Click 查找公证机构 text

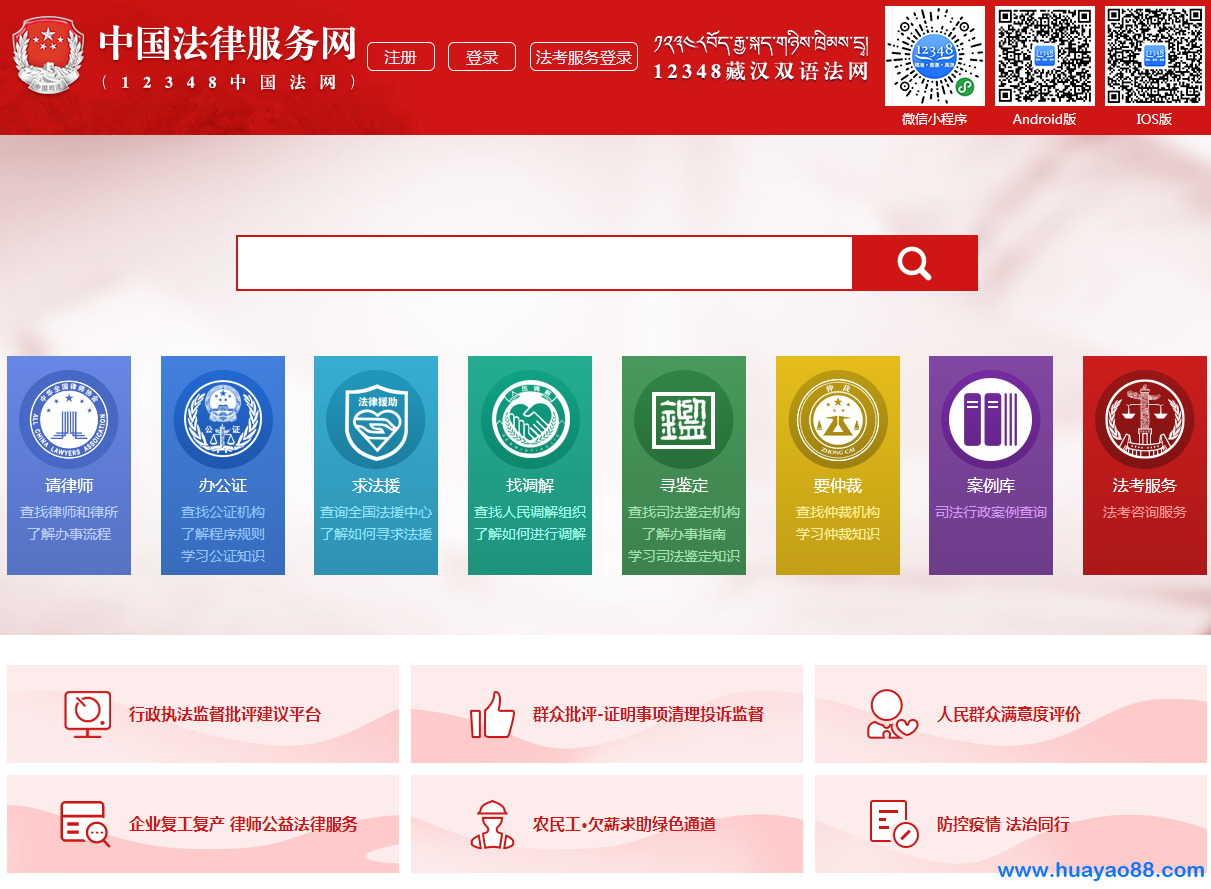coord(223,512)
